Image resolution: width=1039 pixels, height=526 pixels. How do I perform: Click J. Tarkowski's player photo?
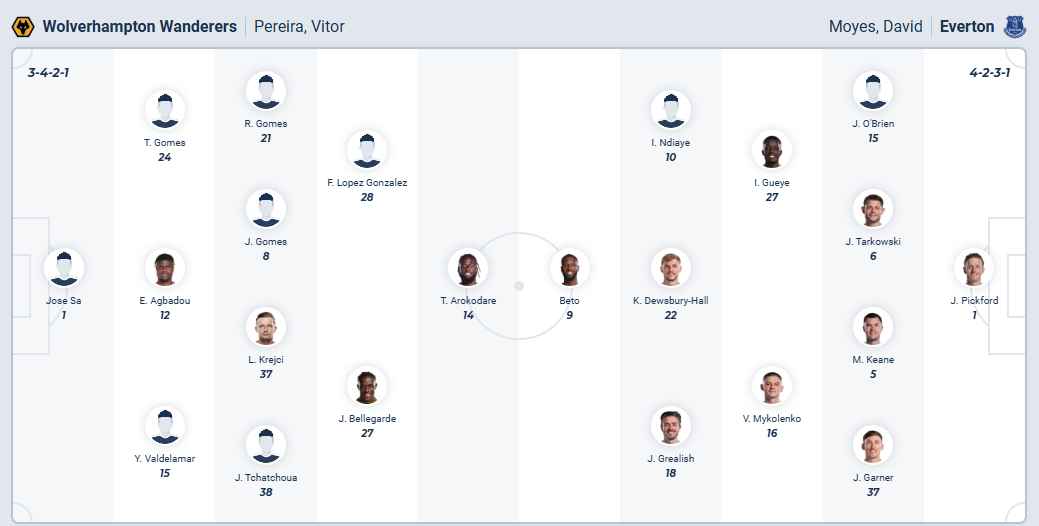(872, 209)
